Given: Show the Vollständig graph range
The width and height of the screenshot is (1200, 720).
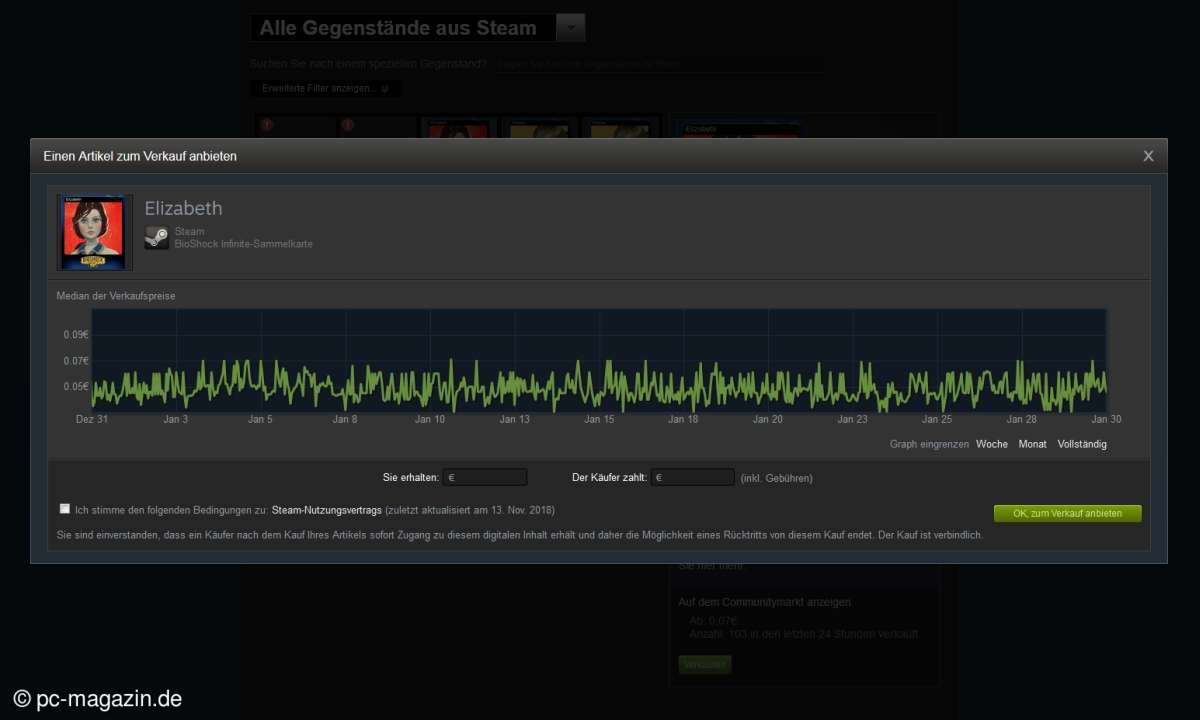Looking at the screenshot, I should [x=1082, y=444].
